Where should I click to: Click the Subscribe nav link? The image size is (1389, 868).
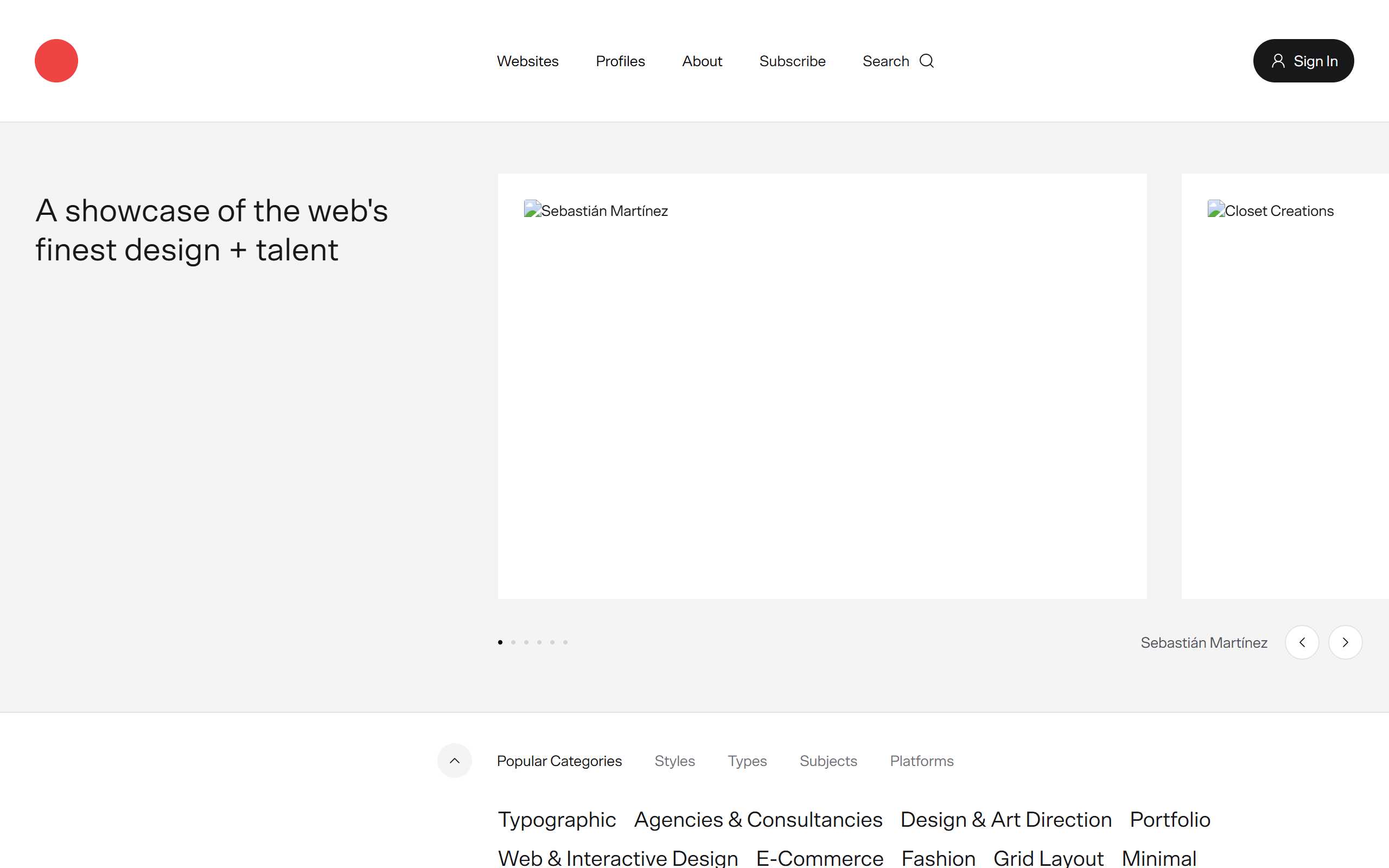792,61
